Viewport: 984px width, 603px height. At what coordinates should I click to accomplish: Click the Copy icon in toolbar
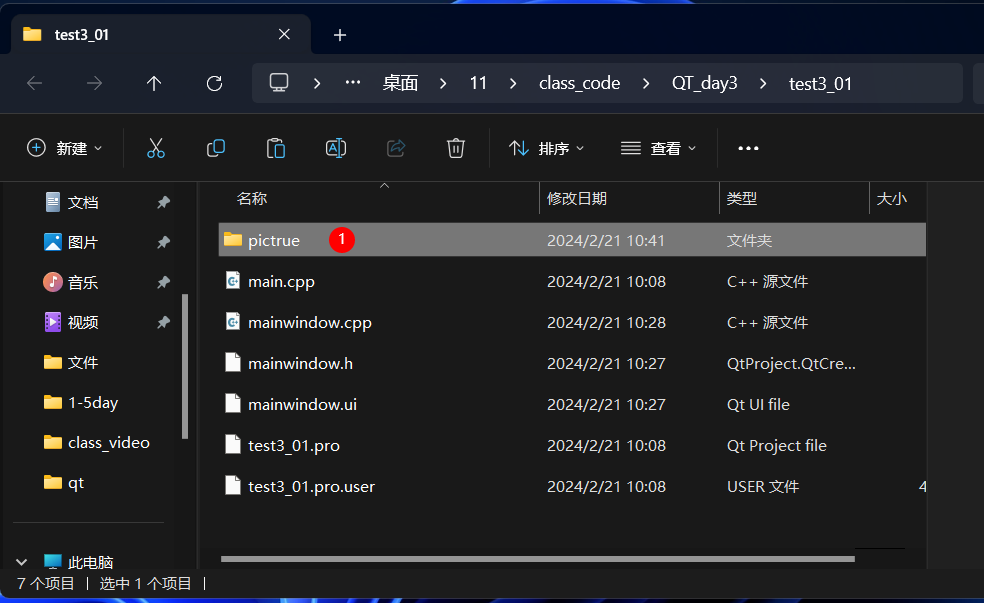(215, 148)
